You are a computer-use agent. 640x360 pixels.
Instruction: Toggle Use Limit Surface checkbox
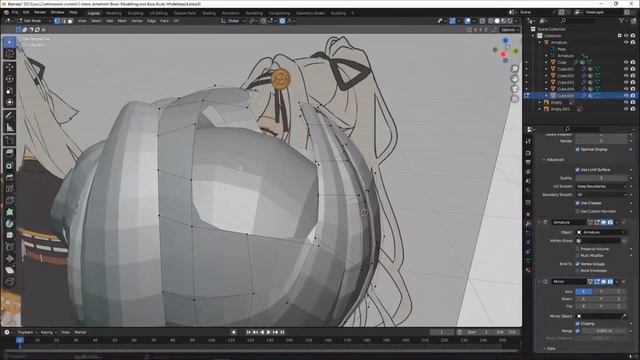(578, 169)
